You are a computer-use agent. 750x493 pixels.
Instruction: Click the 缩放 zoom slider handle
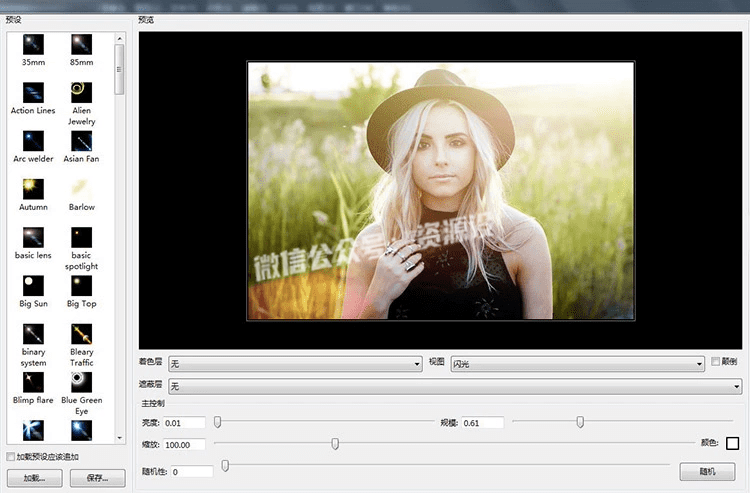(x=335, y=444)
